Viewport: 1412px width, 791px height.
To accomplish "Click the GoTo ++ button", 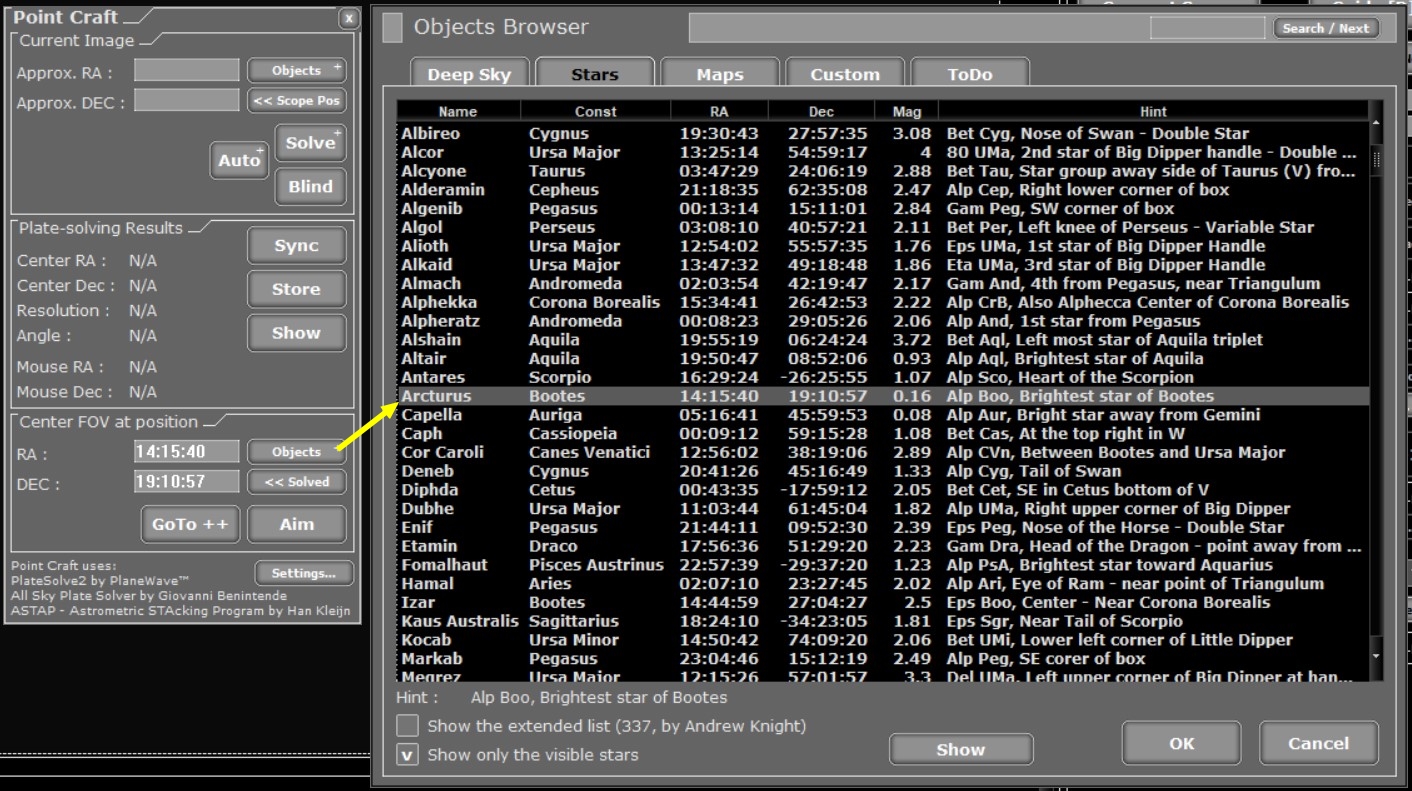I will click(x=190, y=524).
